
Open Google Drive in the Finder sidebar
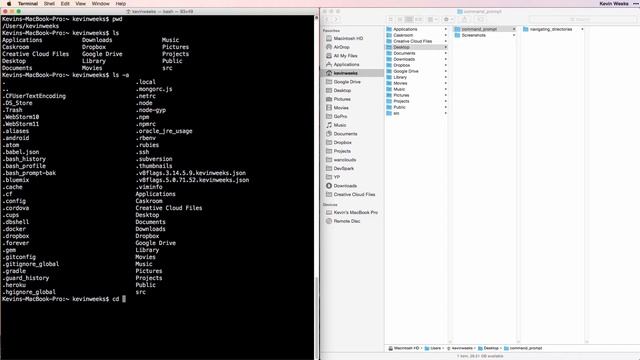tap(343, 82)
